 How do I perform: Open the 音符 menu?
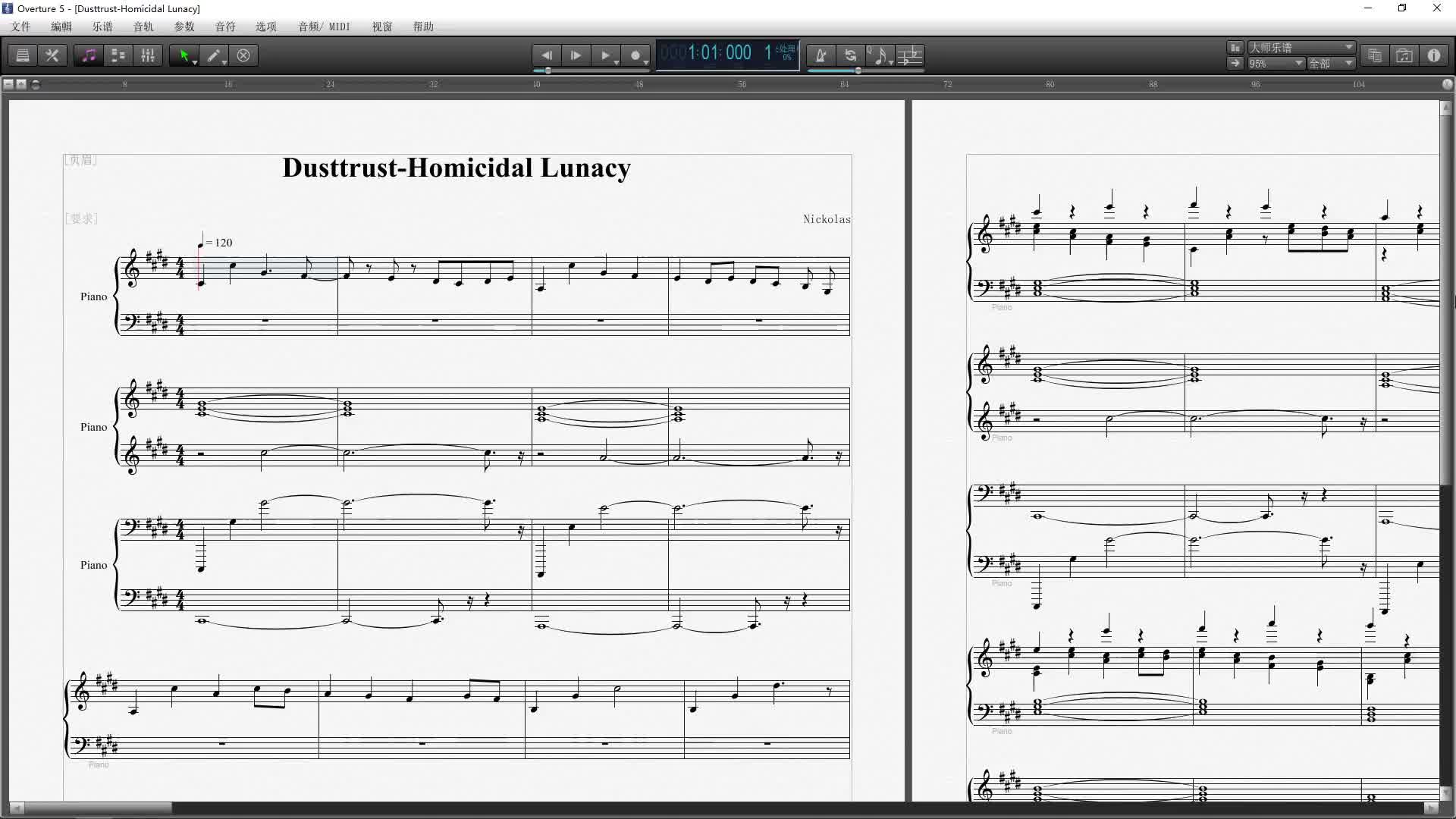pyautogui.click(x=225, y=27)
